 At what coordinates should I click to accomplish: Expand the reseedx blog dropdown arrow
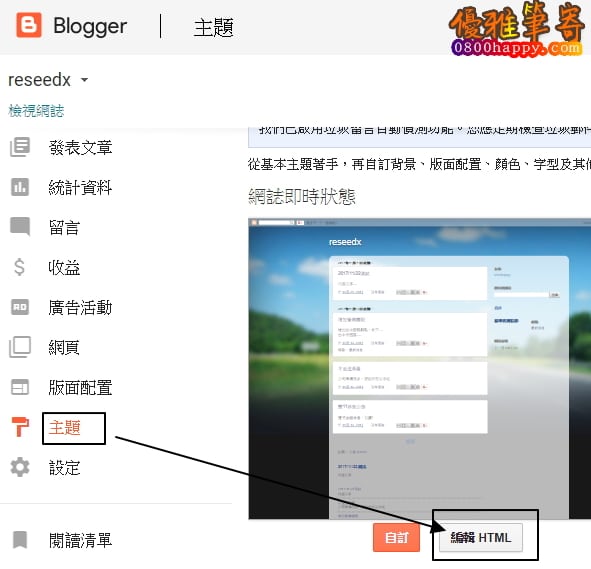(x=84, y=80)
